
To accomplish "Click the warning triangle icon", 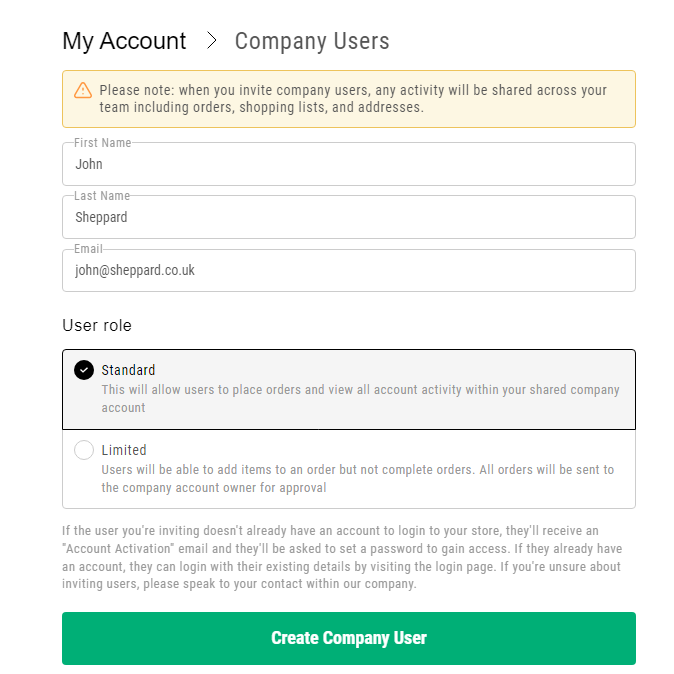I will click(83, 90).
